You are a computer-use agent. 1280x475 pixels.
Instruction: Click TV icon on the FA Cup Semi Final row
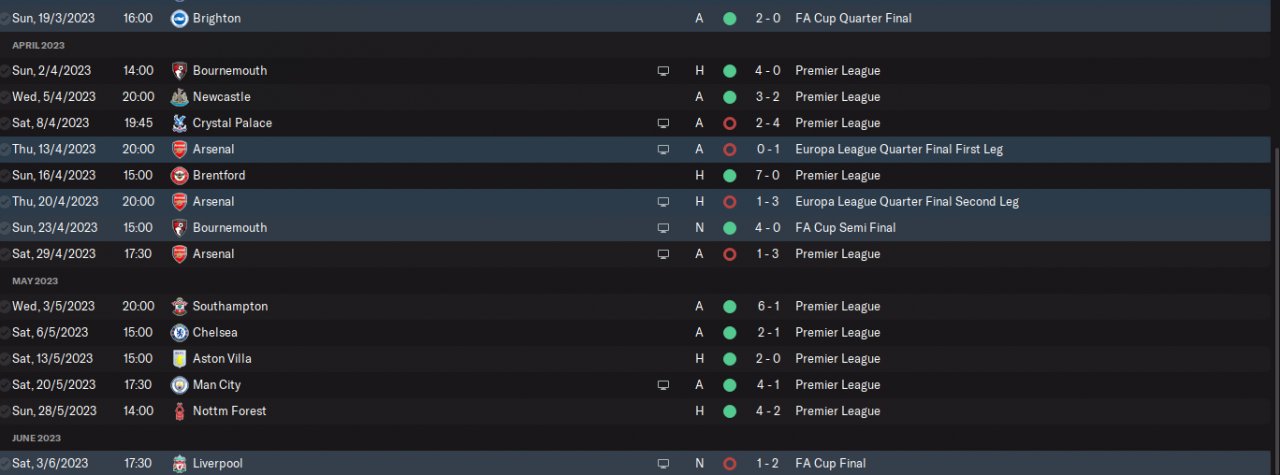pos(662,228)
